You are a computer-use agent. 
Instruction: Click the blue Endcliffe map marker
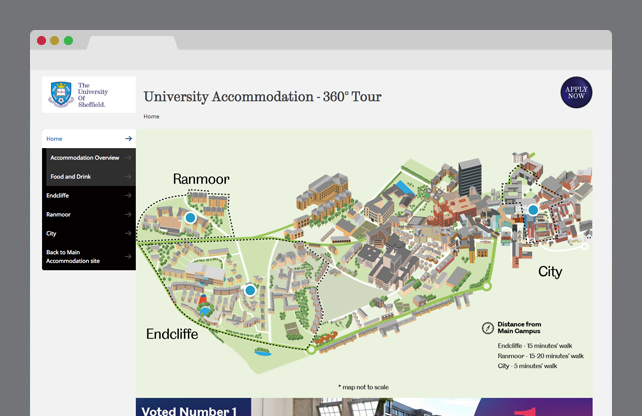tap(250, 290)
